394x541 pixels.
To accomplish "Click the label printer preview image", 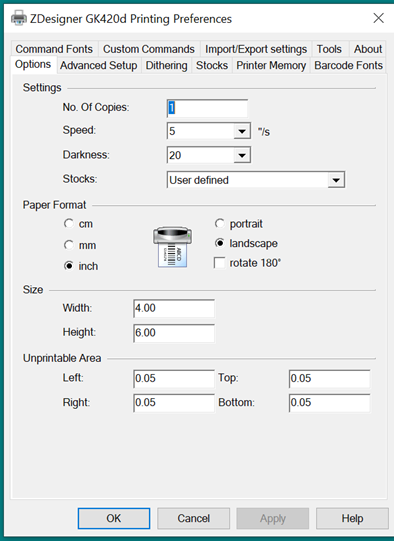I will 173,247.
